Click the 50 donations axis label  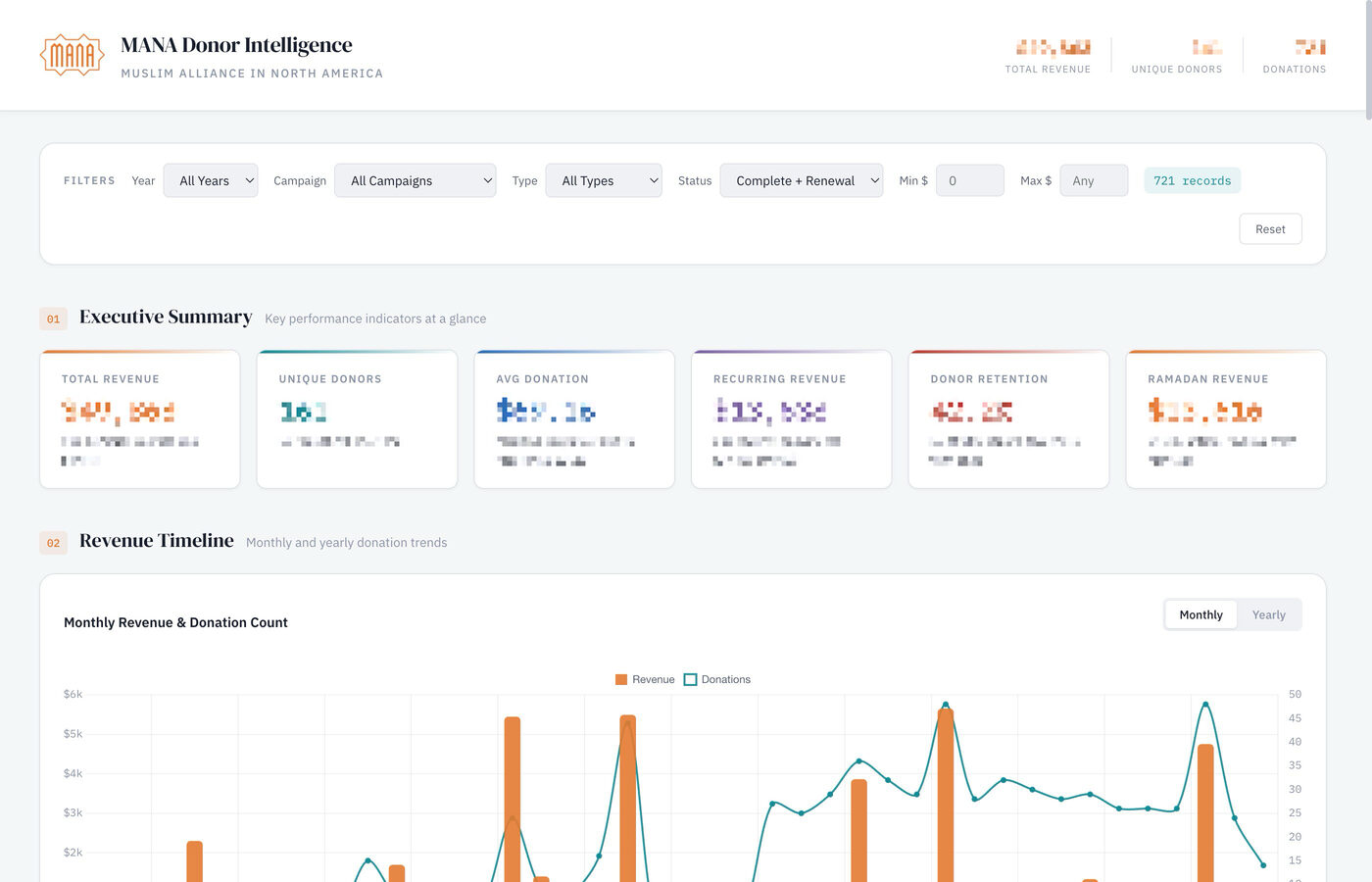pos(1295,694)
